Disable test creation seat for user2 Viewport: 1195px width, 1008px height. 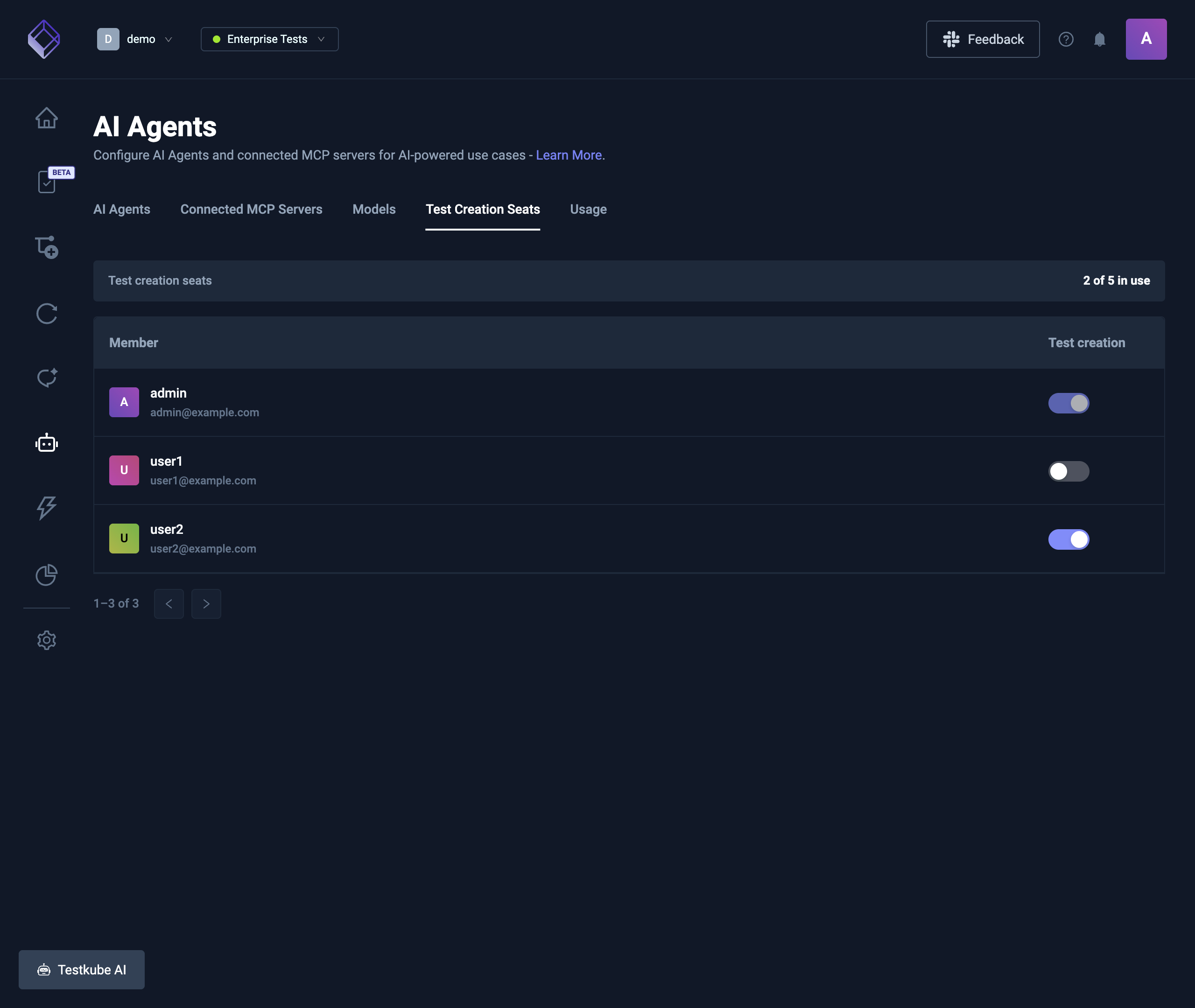pos(1068,539)
